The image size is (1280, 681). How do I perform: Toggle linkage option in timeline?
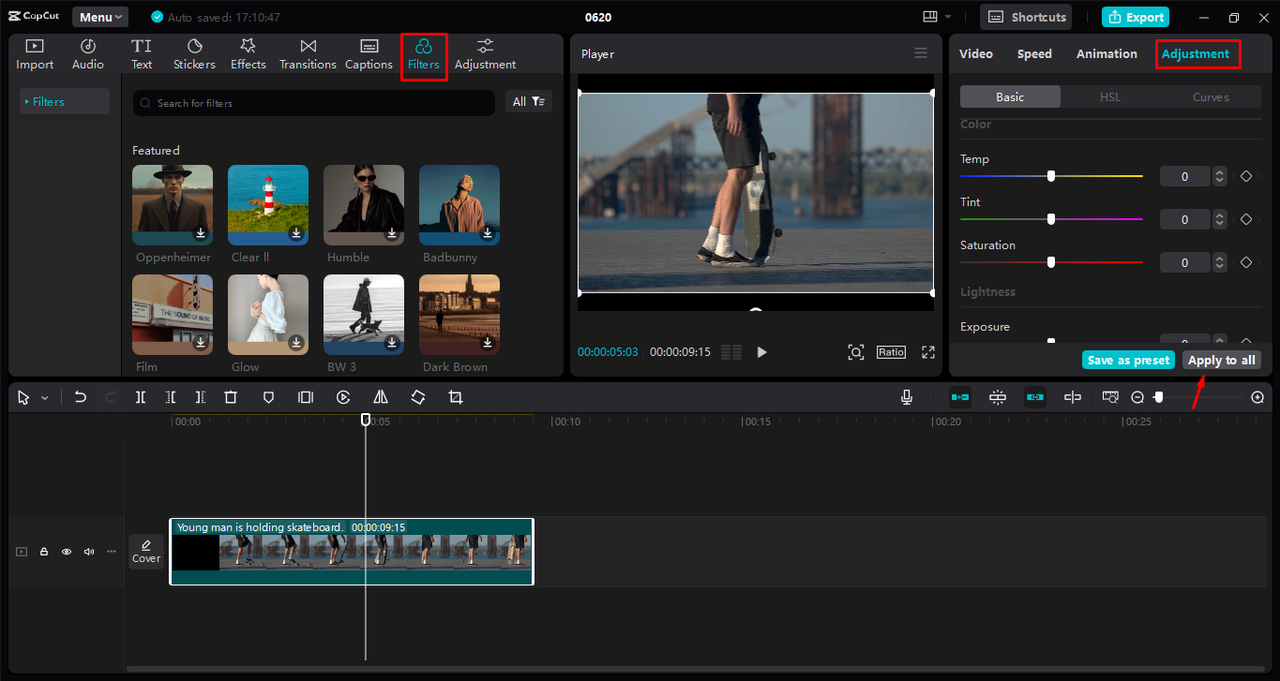click(1035, 397)
